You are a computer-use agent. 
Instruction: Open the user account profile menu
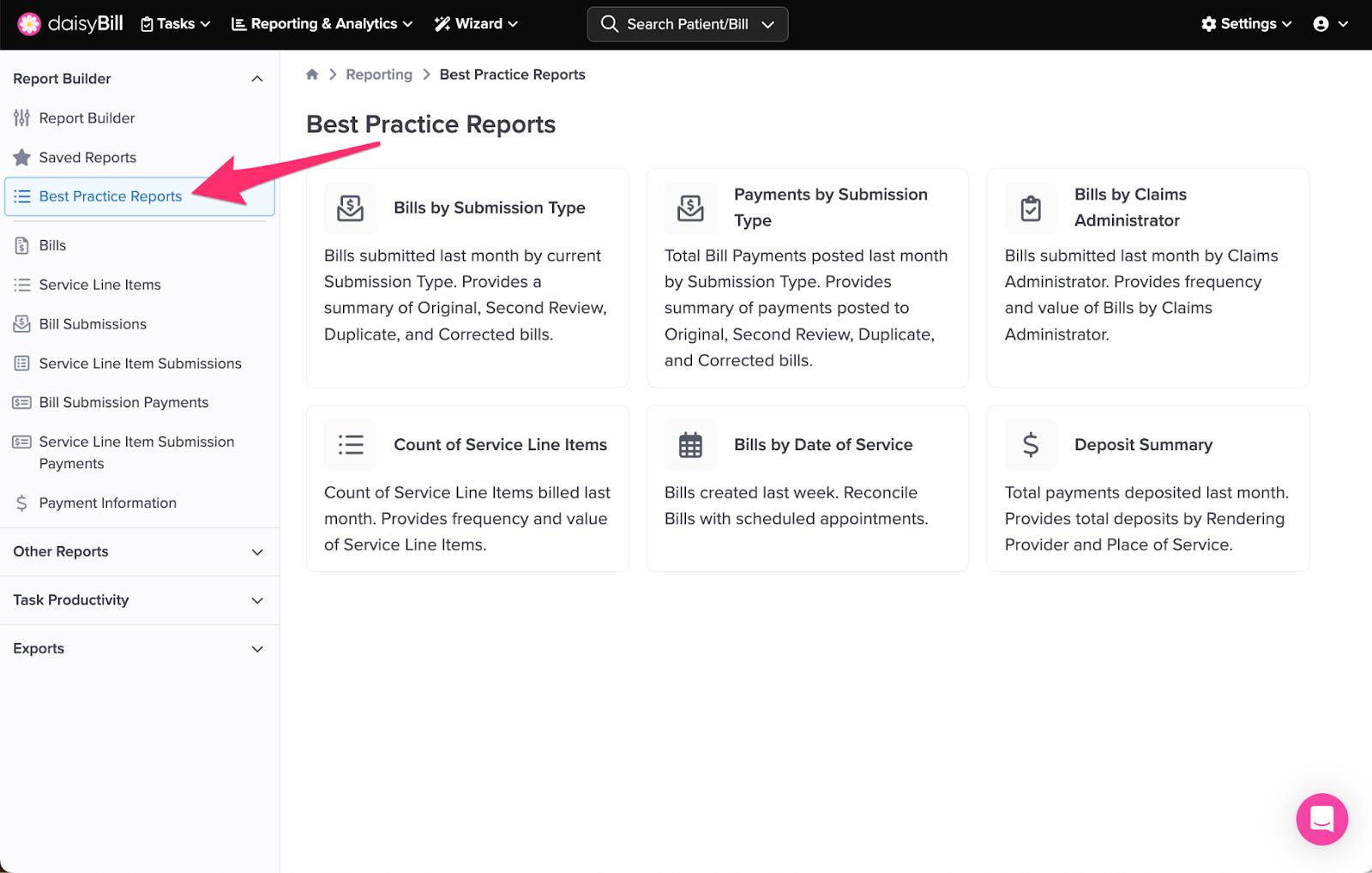pyautogui.click(x=1330, y=24)
